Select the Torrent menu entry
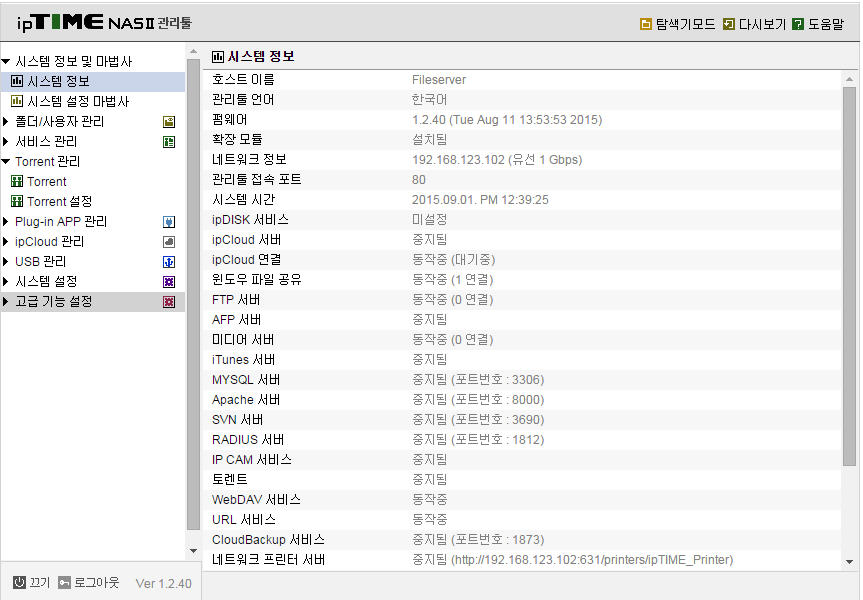Viewport: 863px width, 600px height. (x=47, y=182)
